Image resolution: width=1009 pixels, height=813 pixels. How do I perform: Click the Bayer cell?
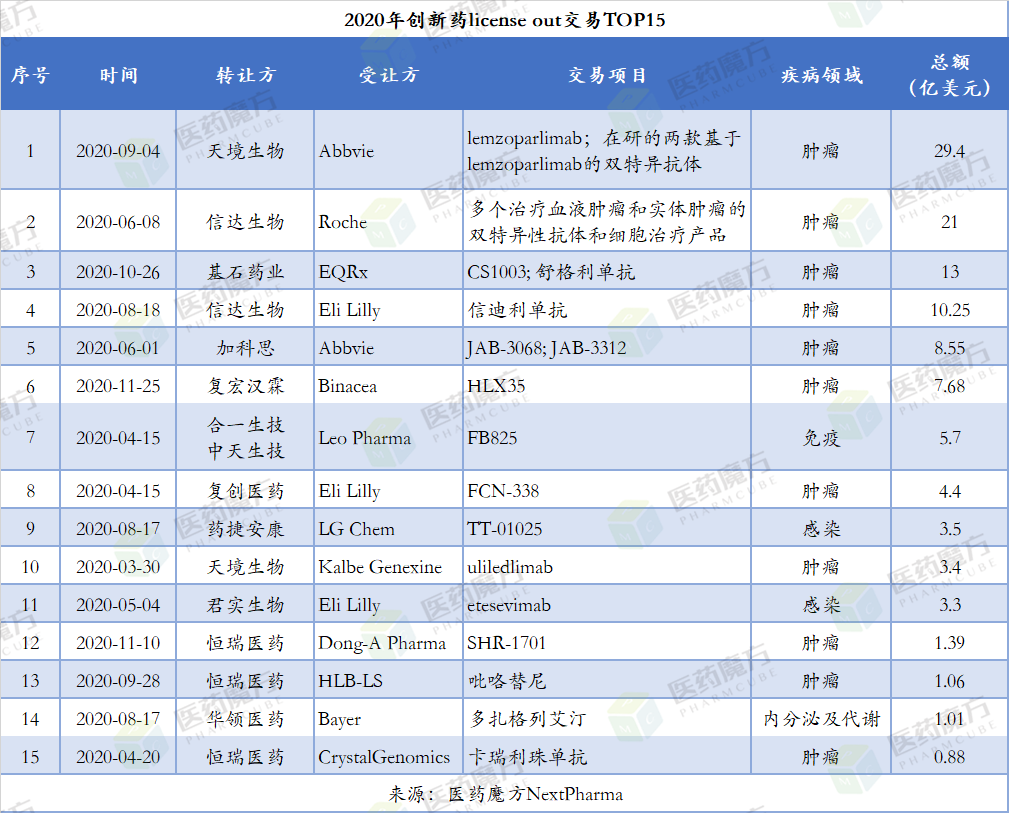point(340,719)
